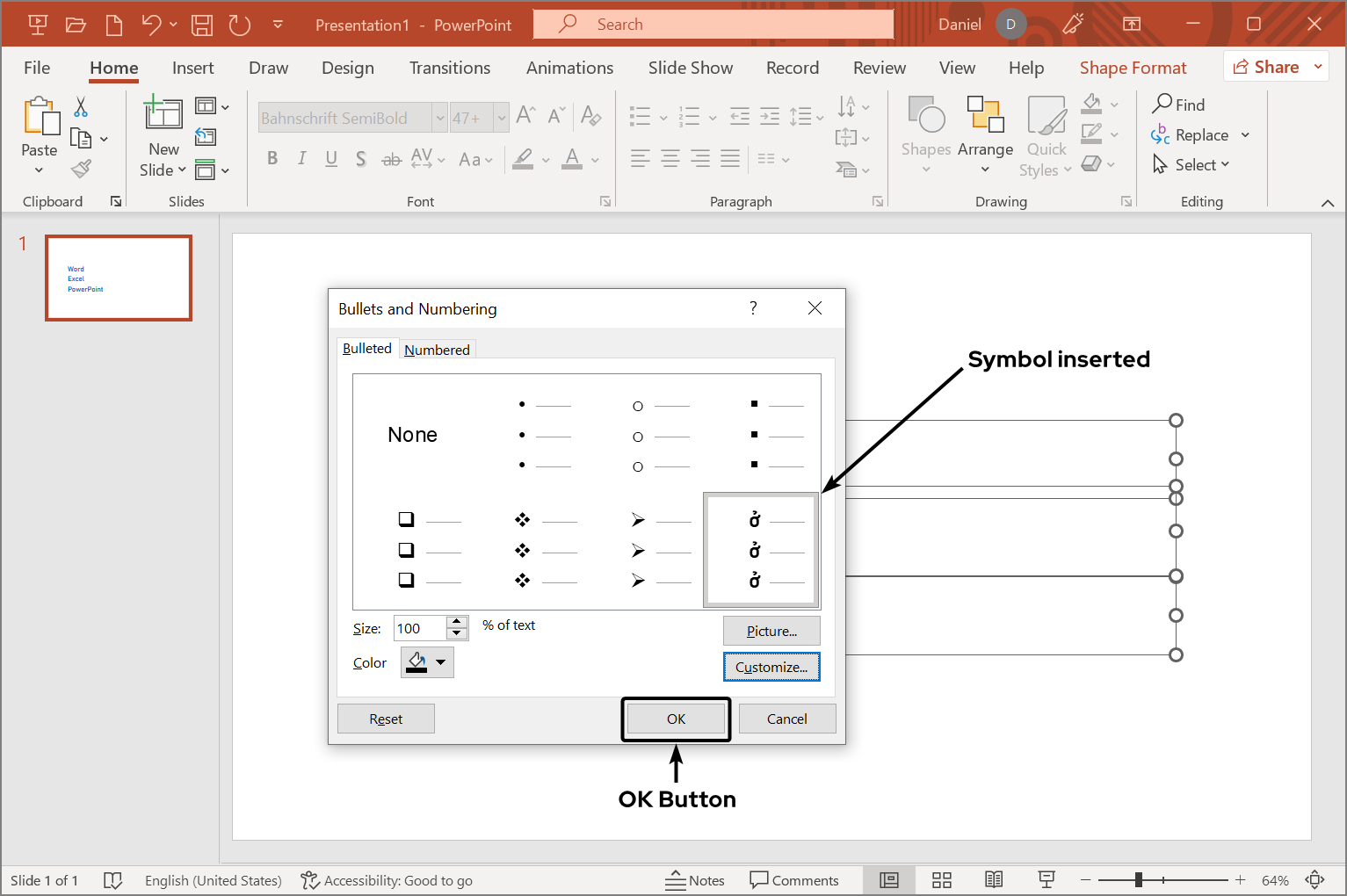
Task: Switch to the Numbered tab
Action: click(437, 350)
